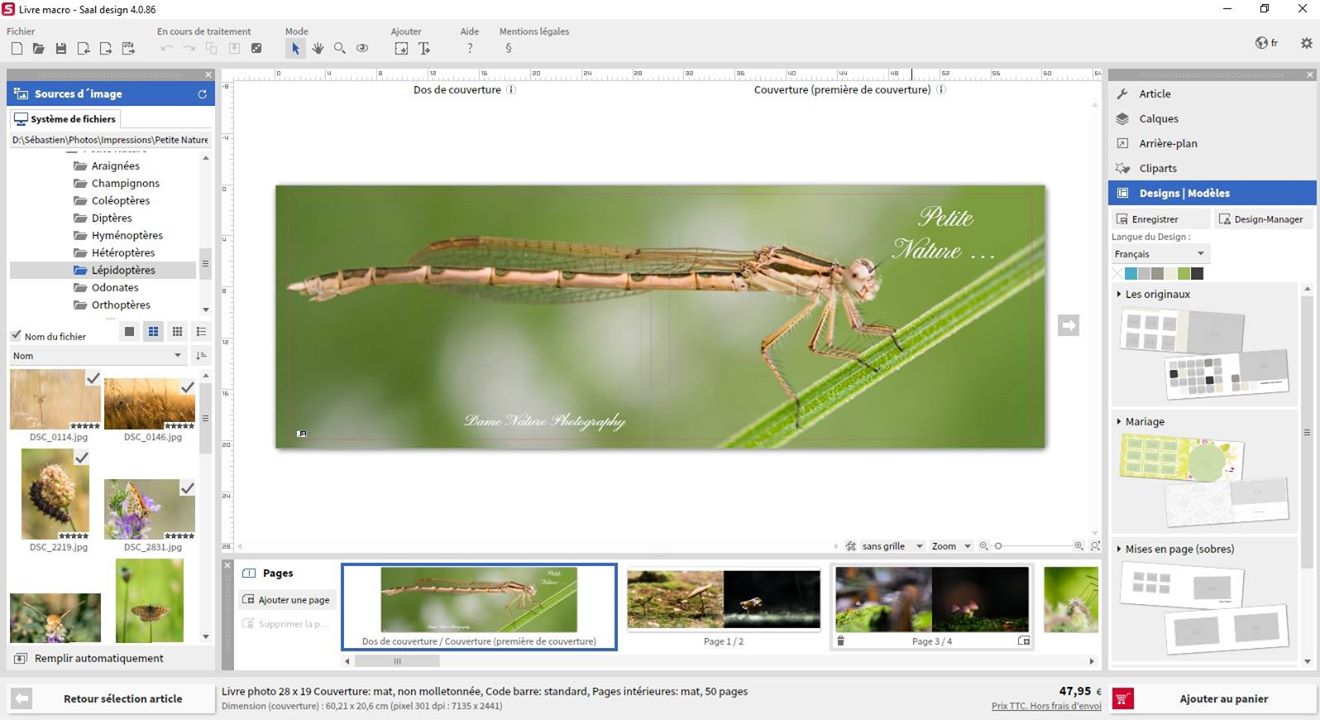Image resolution: width=1320 pixels, height=720 pixels.
Task: Collapse the Mariage designs section
Action: click(1119, 422)
